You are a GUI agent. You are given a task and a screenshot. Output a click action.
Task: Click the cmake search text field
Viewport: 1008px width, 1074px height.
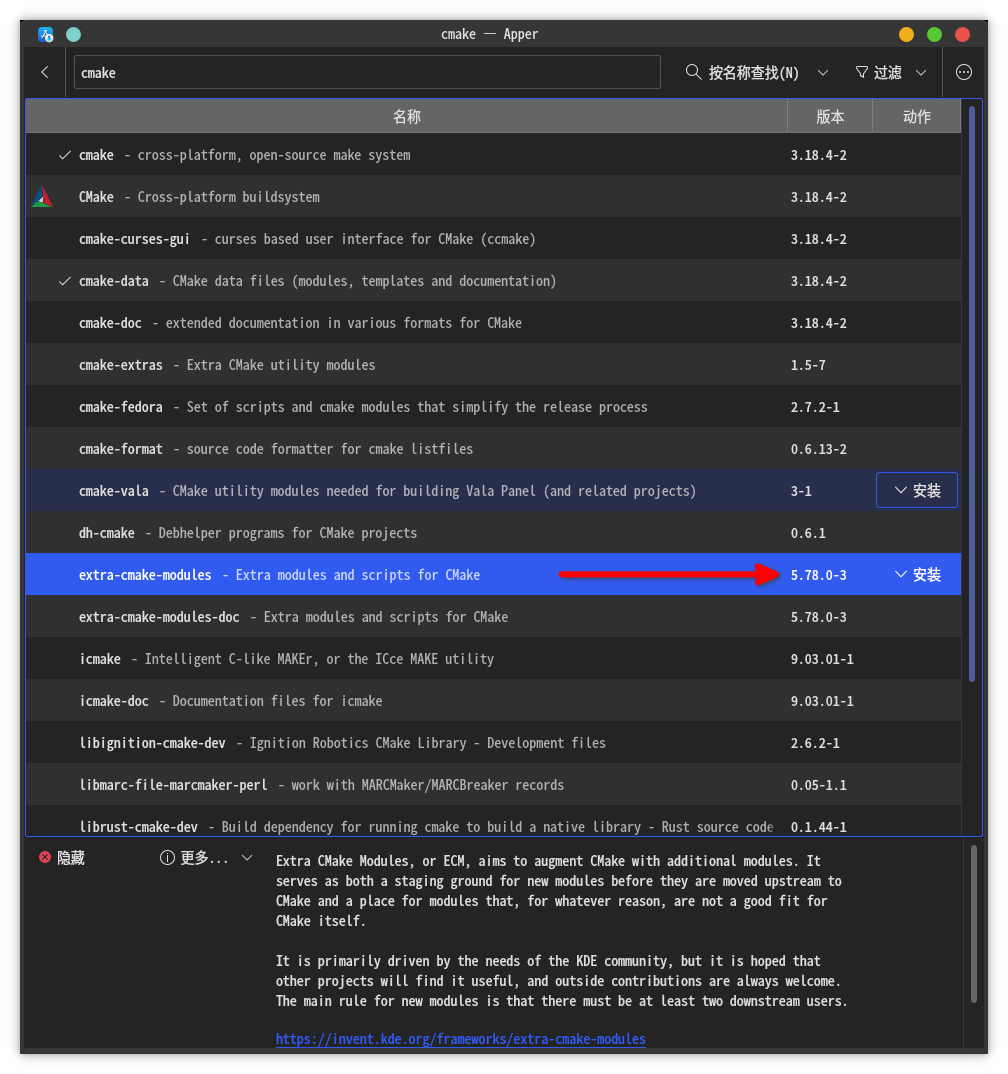tap(367, 73)
